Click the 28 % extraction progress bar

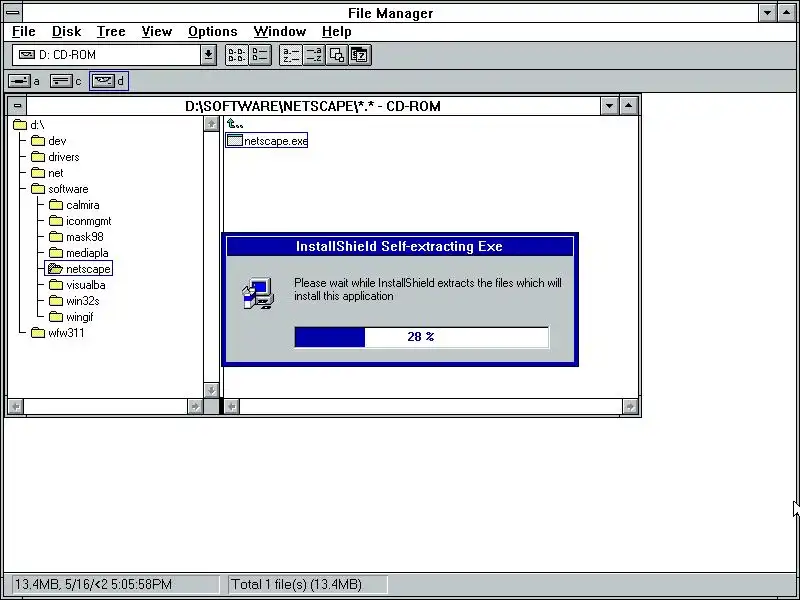pyautogui.click(x=421, y=337)
